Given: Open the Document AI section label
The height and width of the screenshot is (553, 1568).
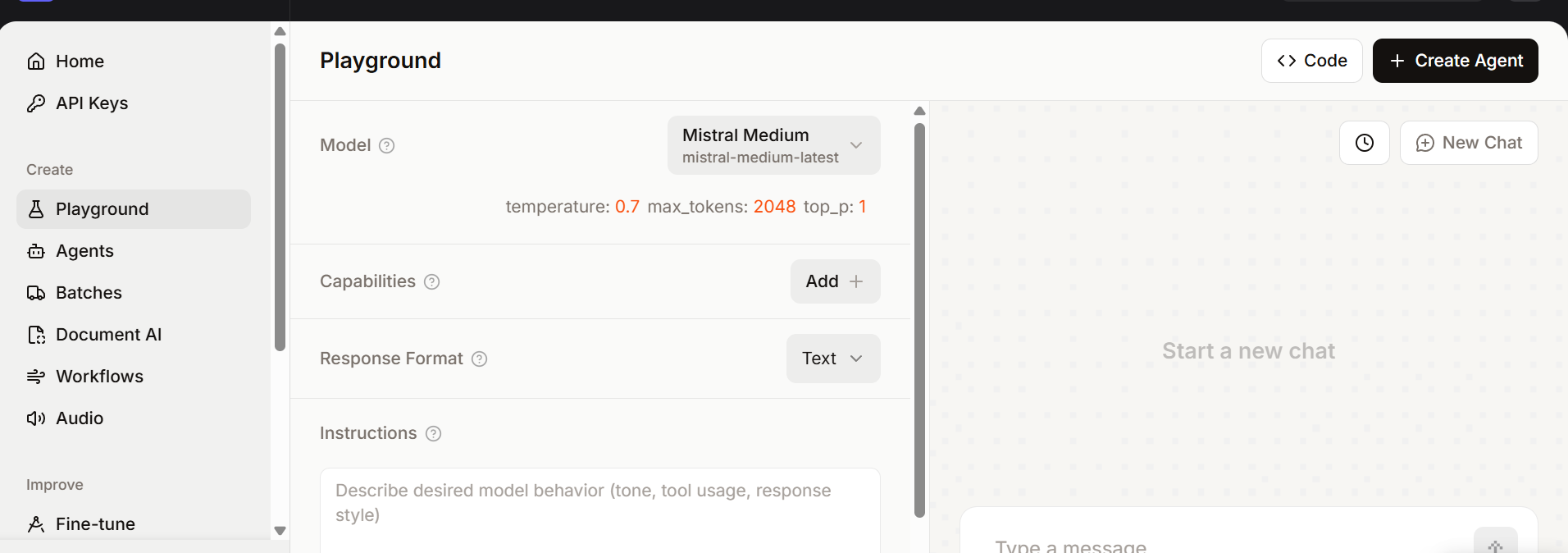Looking at the screenshot, I should click(108, 335).
